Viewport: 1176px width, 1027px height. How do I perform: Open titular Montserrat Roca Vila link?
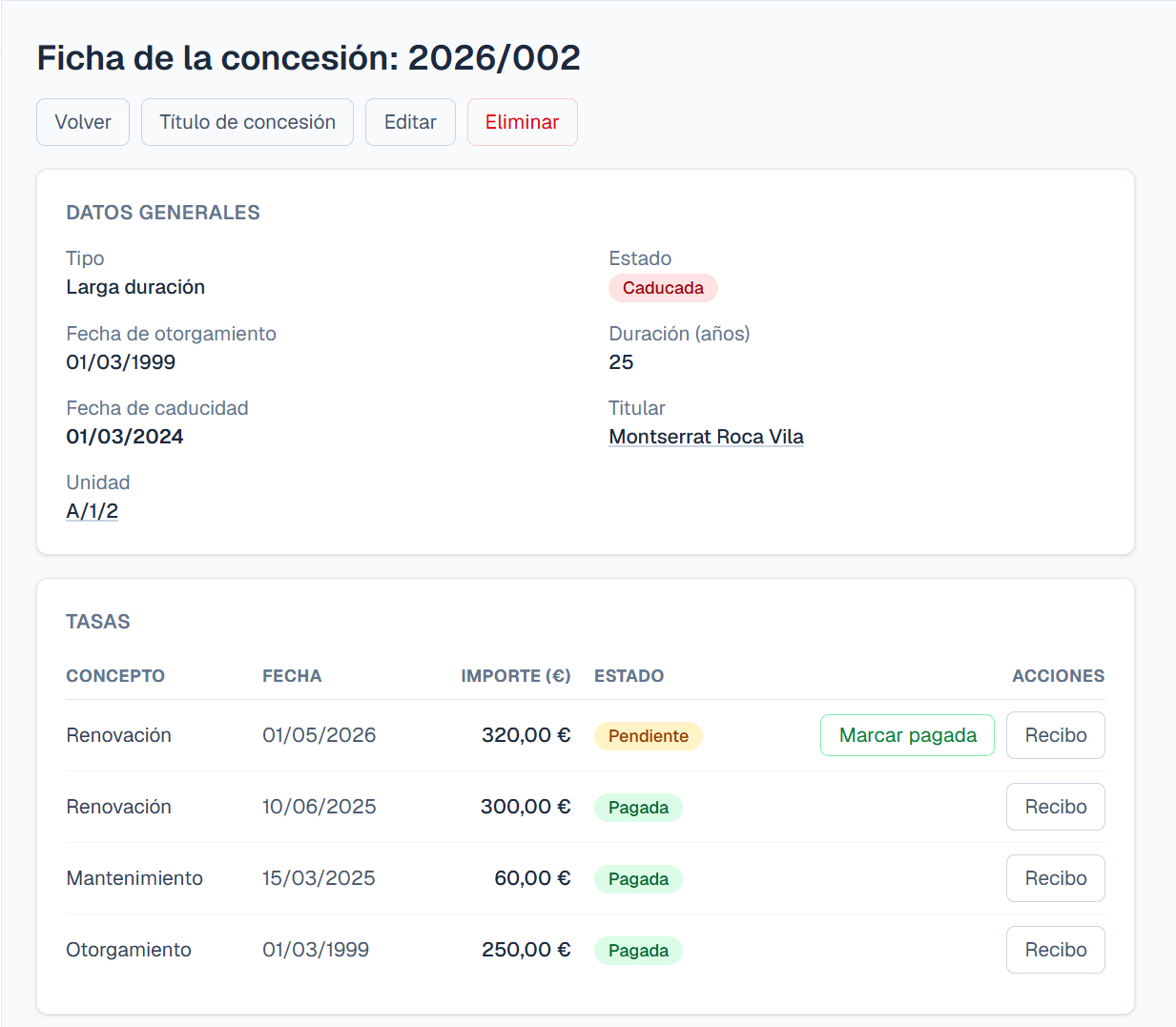point(706,437)
